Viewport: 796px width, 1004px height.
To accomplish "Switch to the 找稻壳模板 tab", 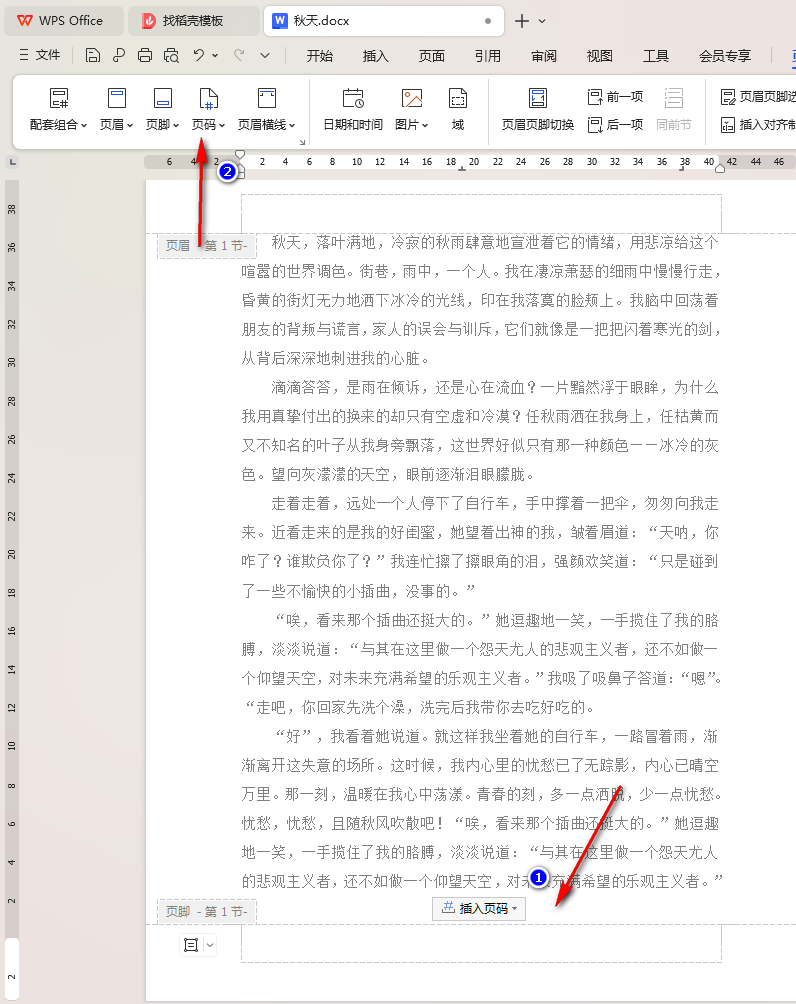I will tap(193, 20).
